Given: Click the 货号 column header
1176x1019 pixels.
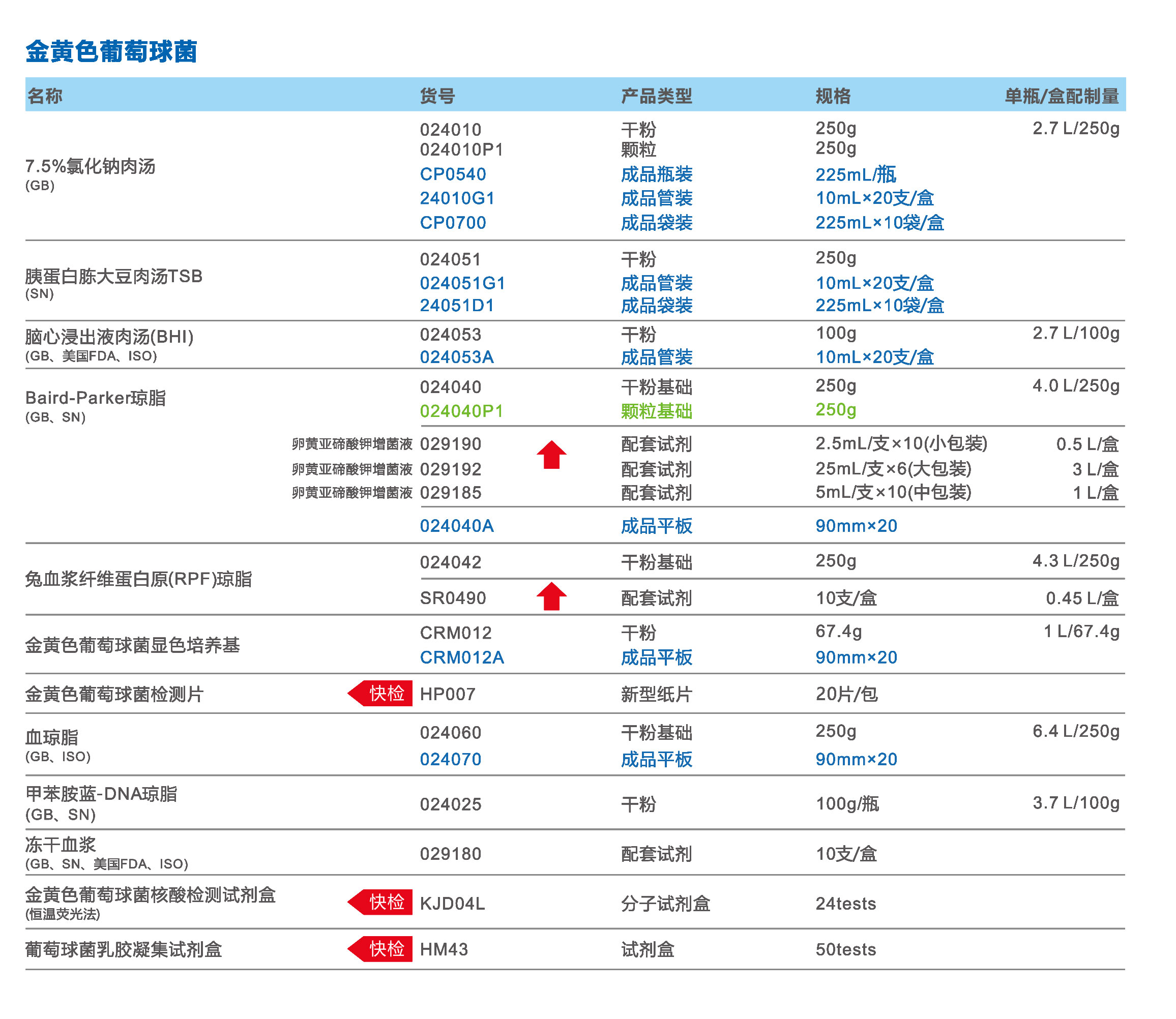Looking at the screenshot, I should tap(437, 96).
